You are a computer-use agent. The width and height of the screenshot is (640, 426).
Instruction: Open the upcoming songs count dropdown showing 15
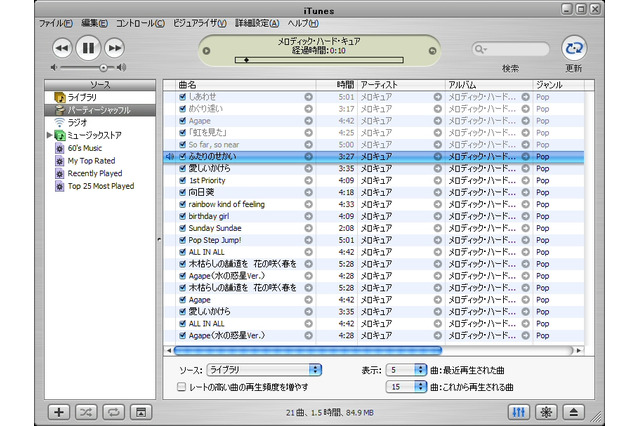406,386
